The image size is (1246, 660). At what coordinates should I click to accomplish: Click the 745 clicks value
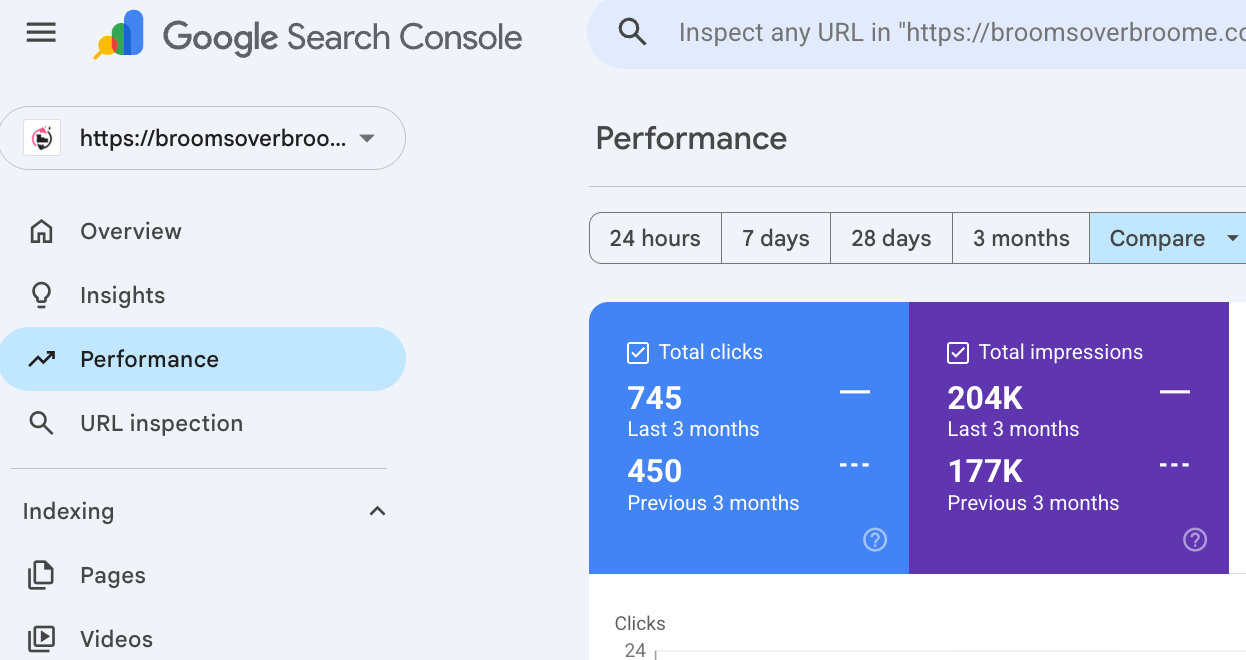pos(655,398)
